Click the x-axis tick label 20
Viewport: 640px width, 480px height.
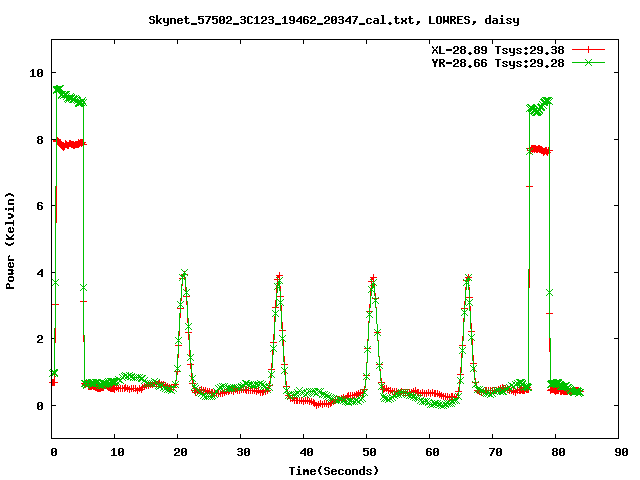point(180,452)
